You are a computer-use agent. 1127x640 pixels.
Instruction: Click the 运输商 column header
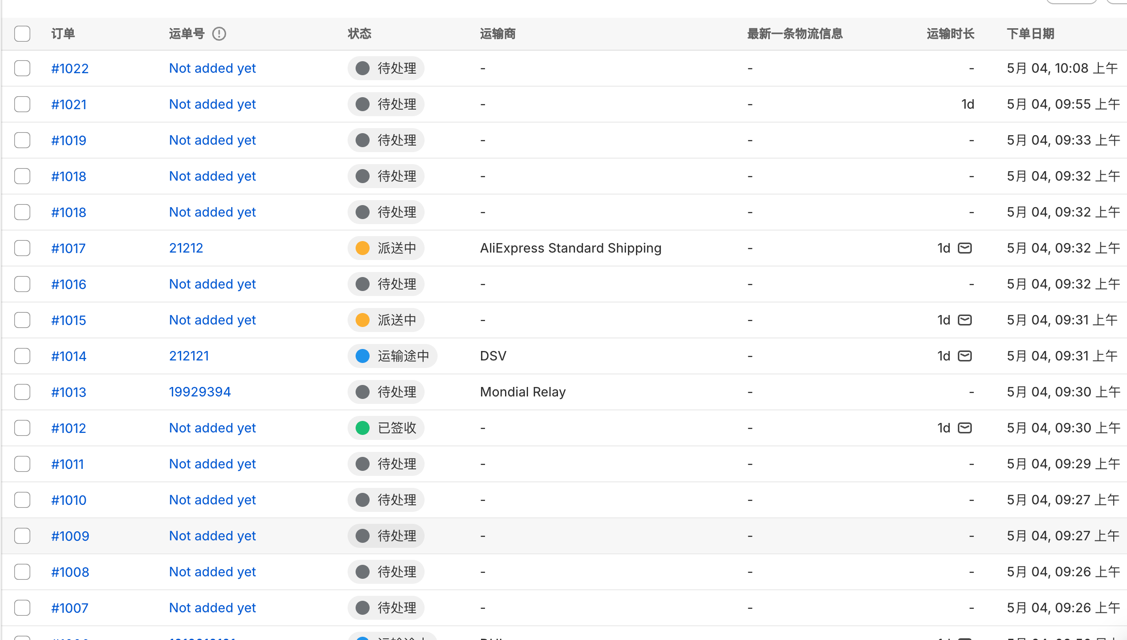point(497,34)
